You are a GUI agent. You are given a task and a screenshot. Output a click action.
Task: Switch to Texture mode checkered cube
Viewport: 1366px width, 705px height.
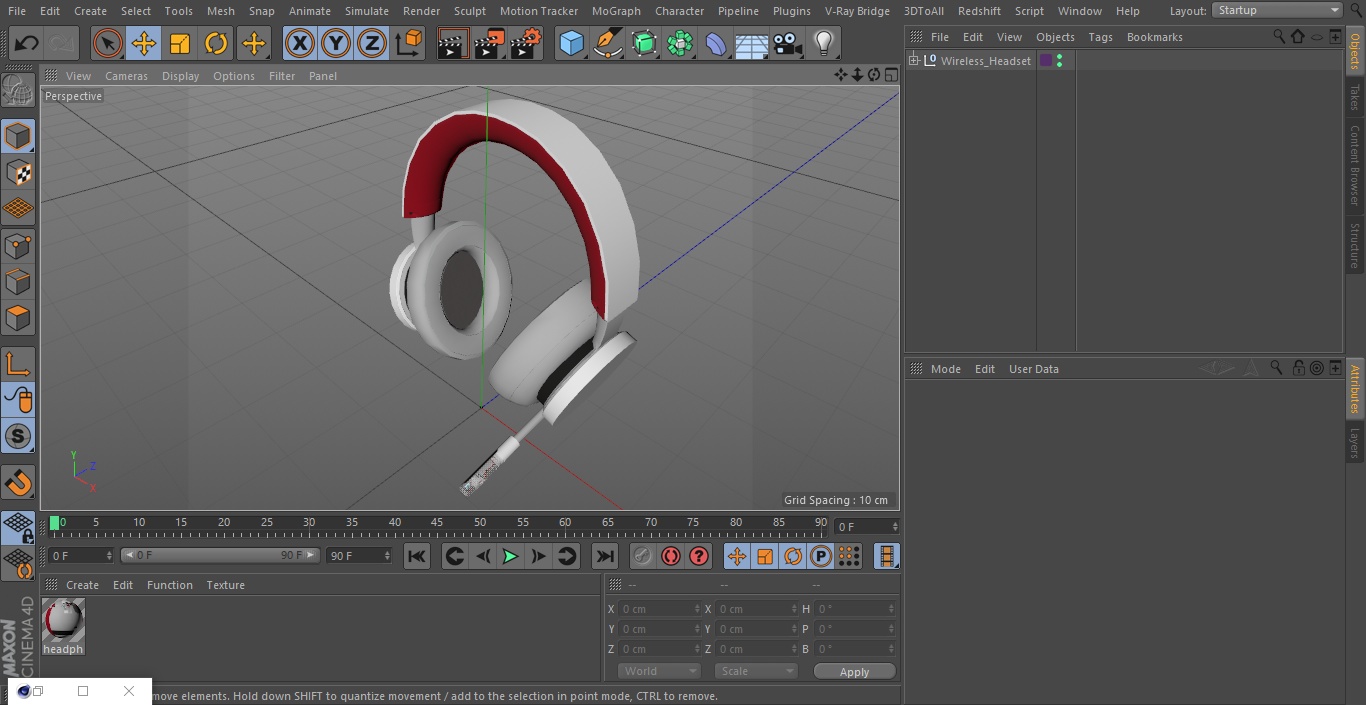(18, 172)
